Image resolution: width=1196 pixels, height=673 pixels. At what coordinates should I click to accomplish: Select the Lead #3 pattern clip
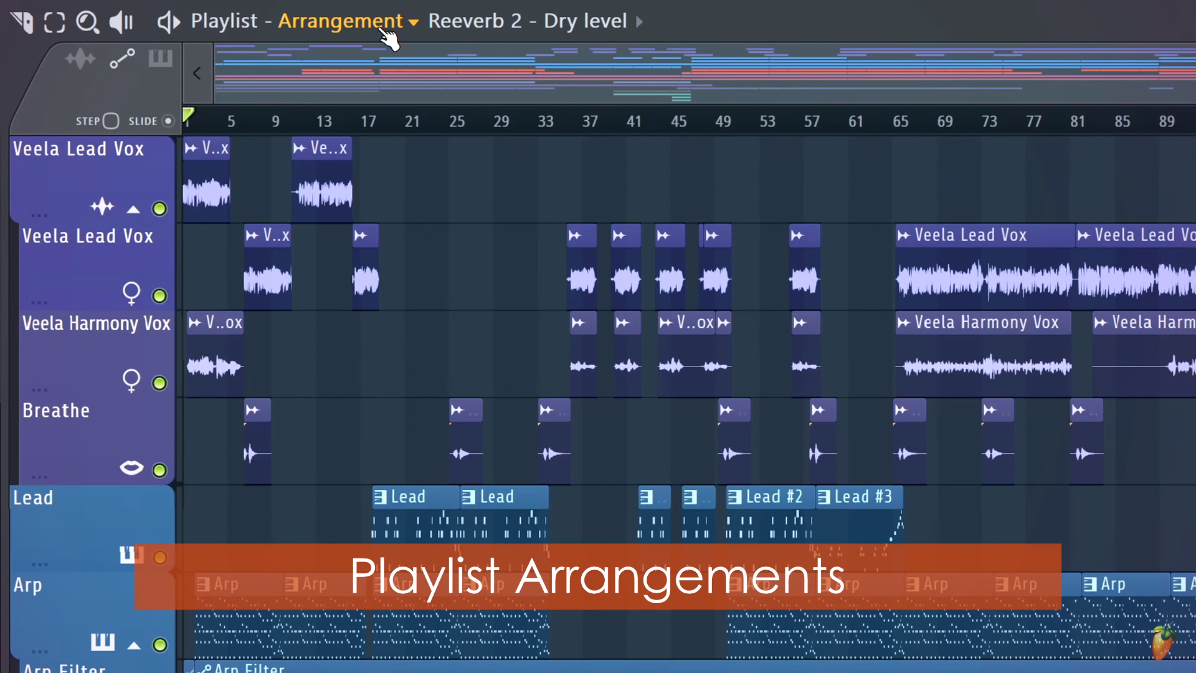(x=860, y=496)
